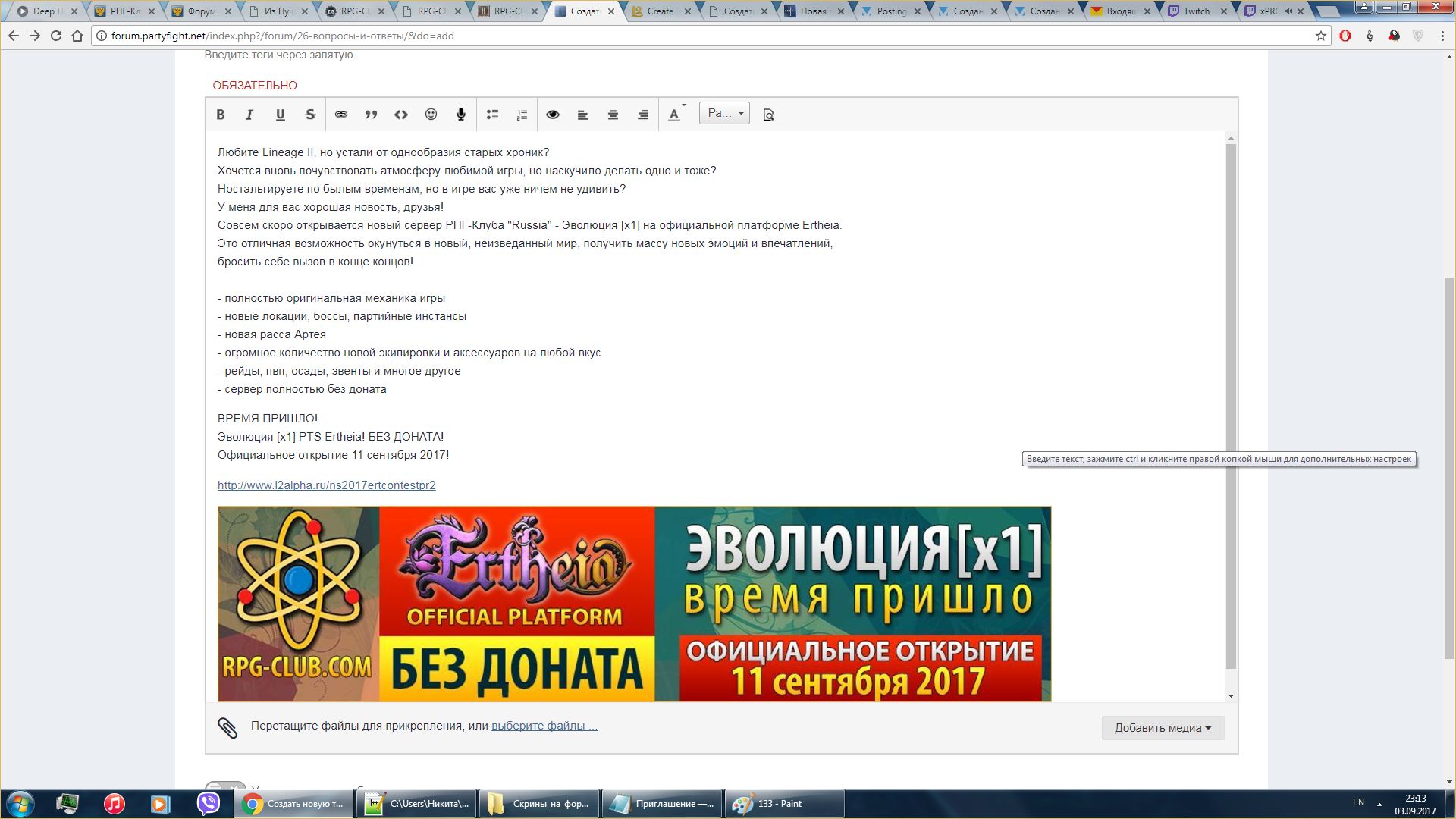Open the font size dropdown

coord(724,113)
